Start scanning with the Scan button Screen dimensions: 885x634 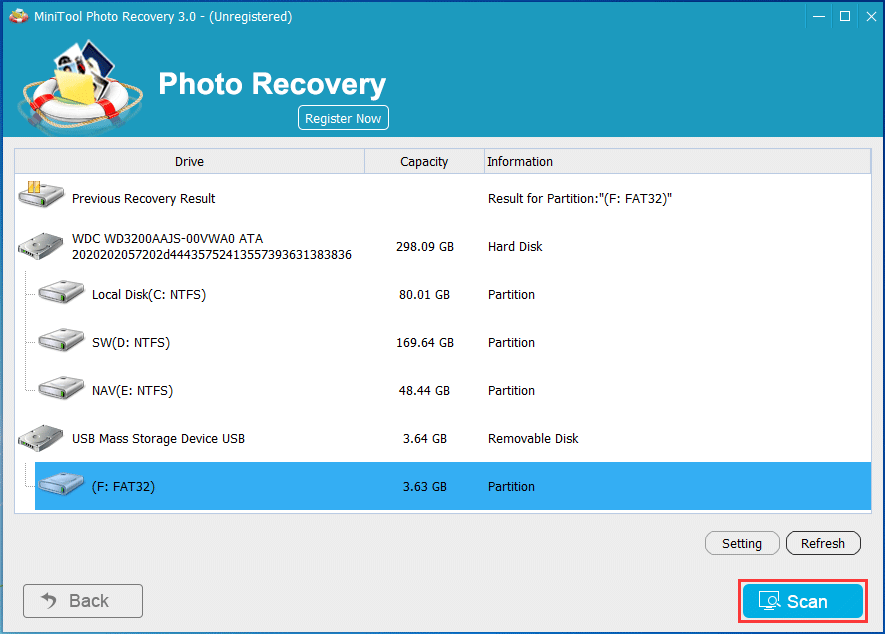[x=802, y=601]
